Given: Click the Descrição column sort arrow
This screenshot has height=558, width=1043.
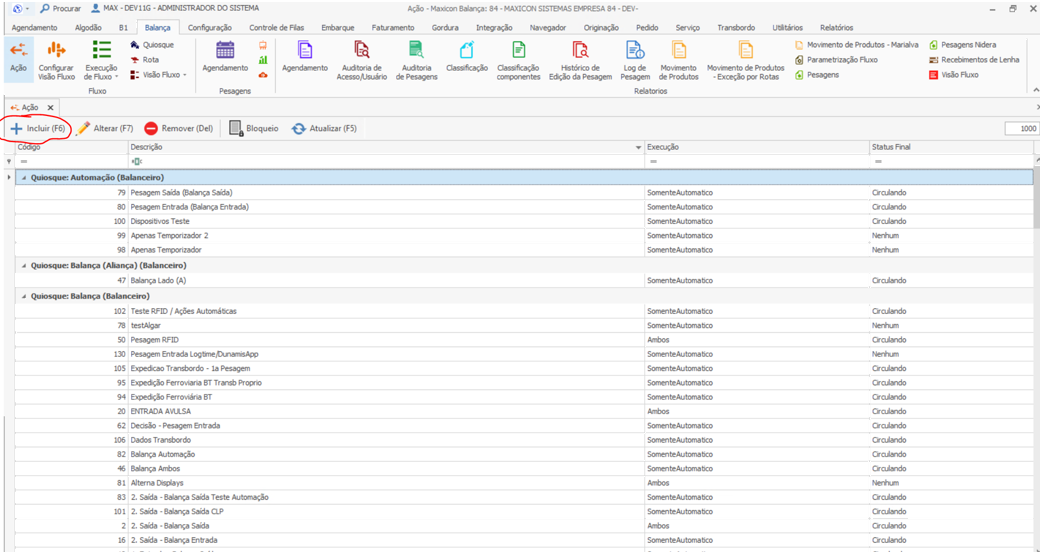Looking at the screenshot, I should coord(639,148).
